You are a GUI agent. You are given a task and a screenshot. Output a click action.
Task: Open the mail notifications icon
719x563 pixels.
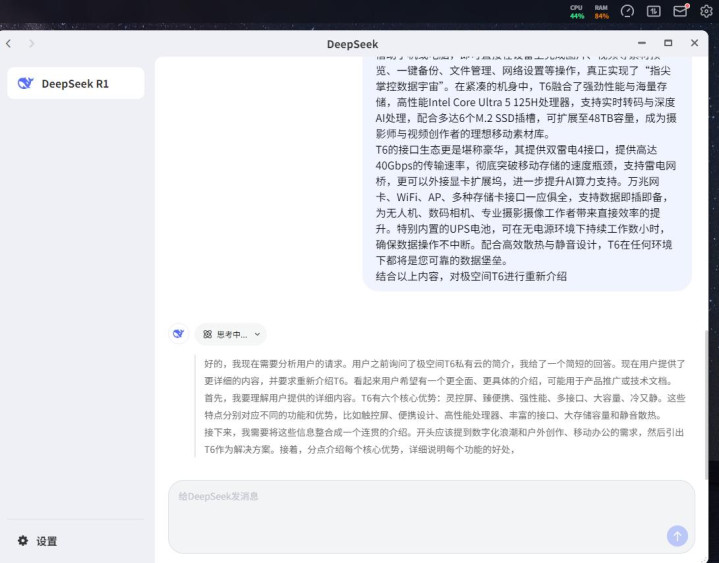(680, 11)
